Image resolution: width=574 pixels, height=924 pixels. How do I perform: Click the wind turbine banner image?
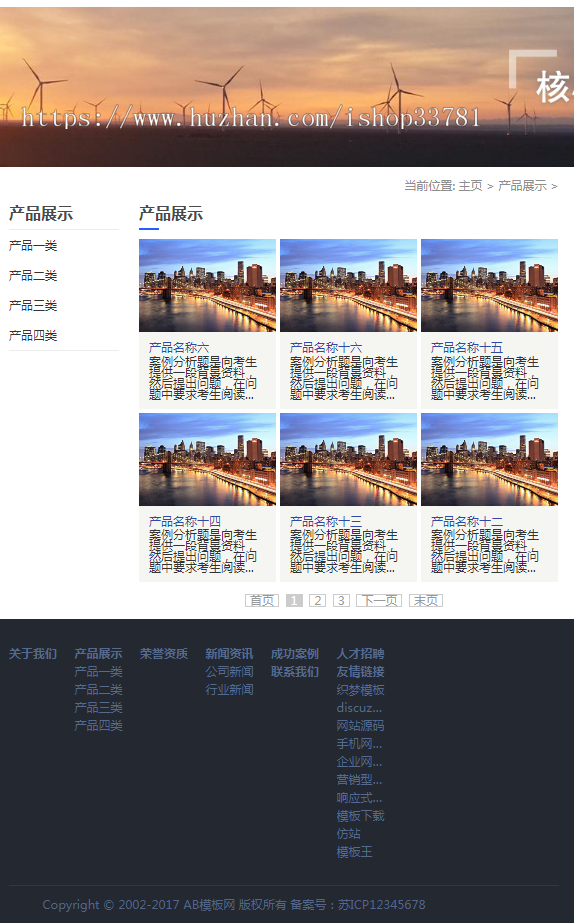(287, 87)
